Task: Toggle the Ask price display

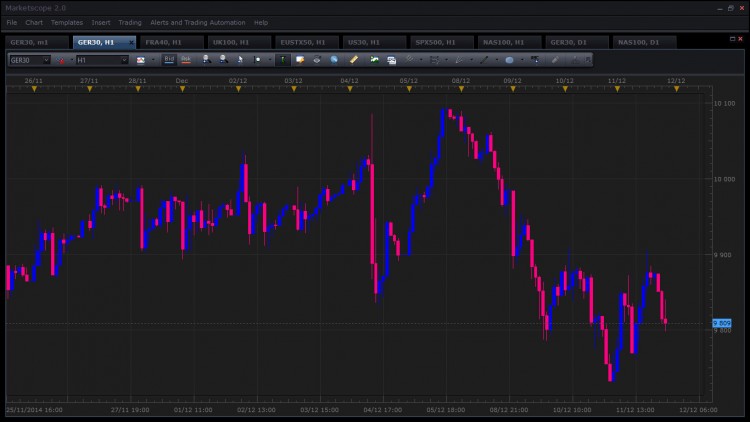Action: [186, 59]
